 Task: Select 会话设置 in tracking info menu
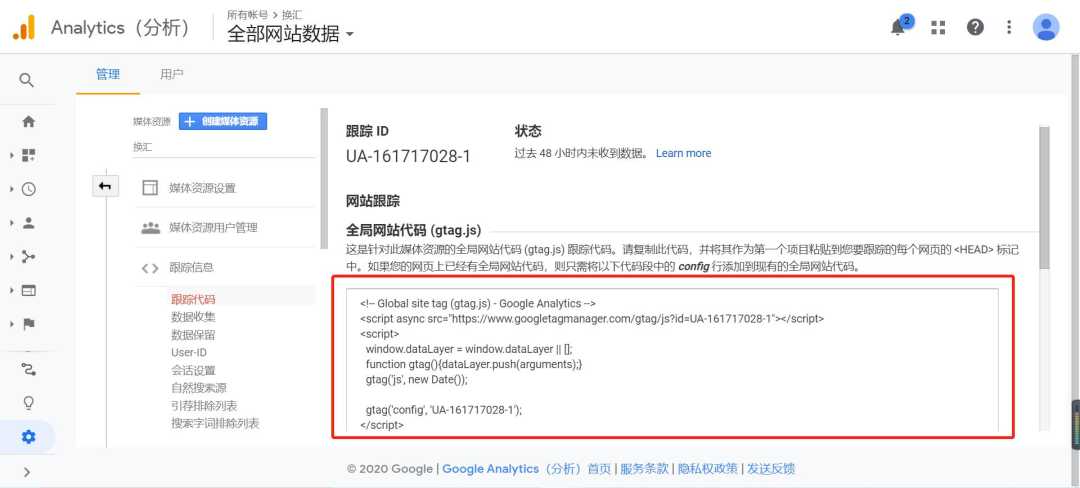193,370
